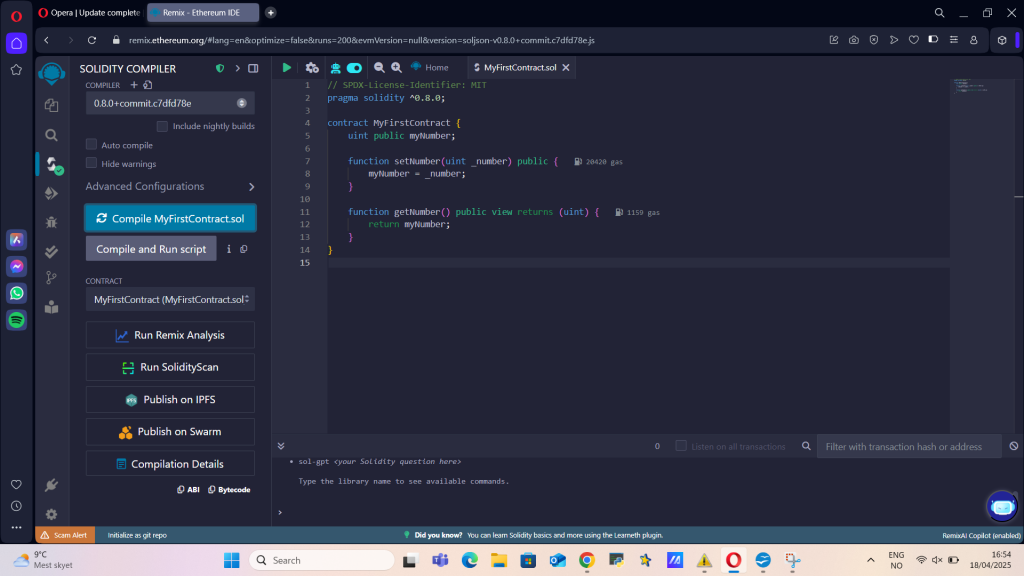Screen dimensions: 1024x576
Task: Select the Solidity Compiler sidebar icon
Action: click(54, 165)
